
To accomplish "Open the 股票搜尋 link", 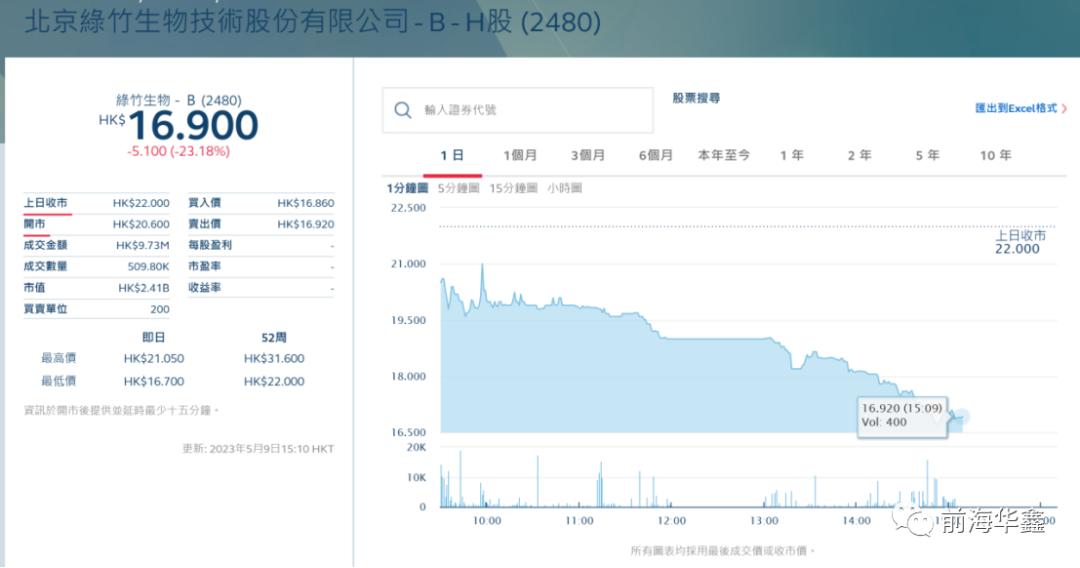I will tap(696, 98).
